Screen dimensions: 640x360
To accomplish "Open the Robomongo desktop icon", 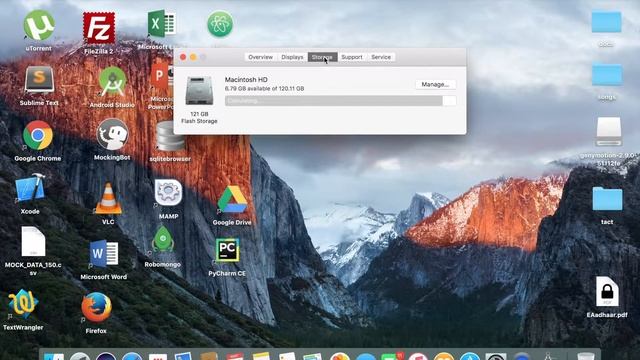I will pyautogui.click(x=163, y=240).
